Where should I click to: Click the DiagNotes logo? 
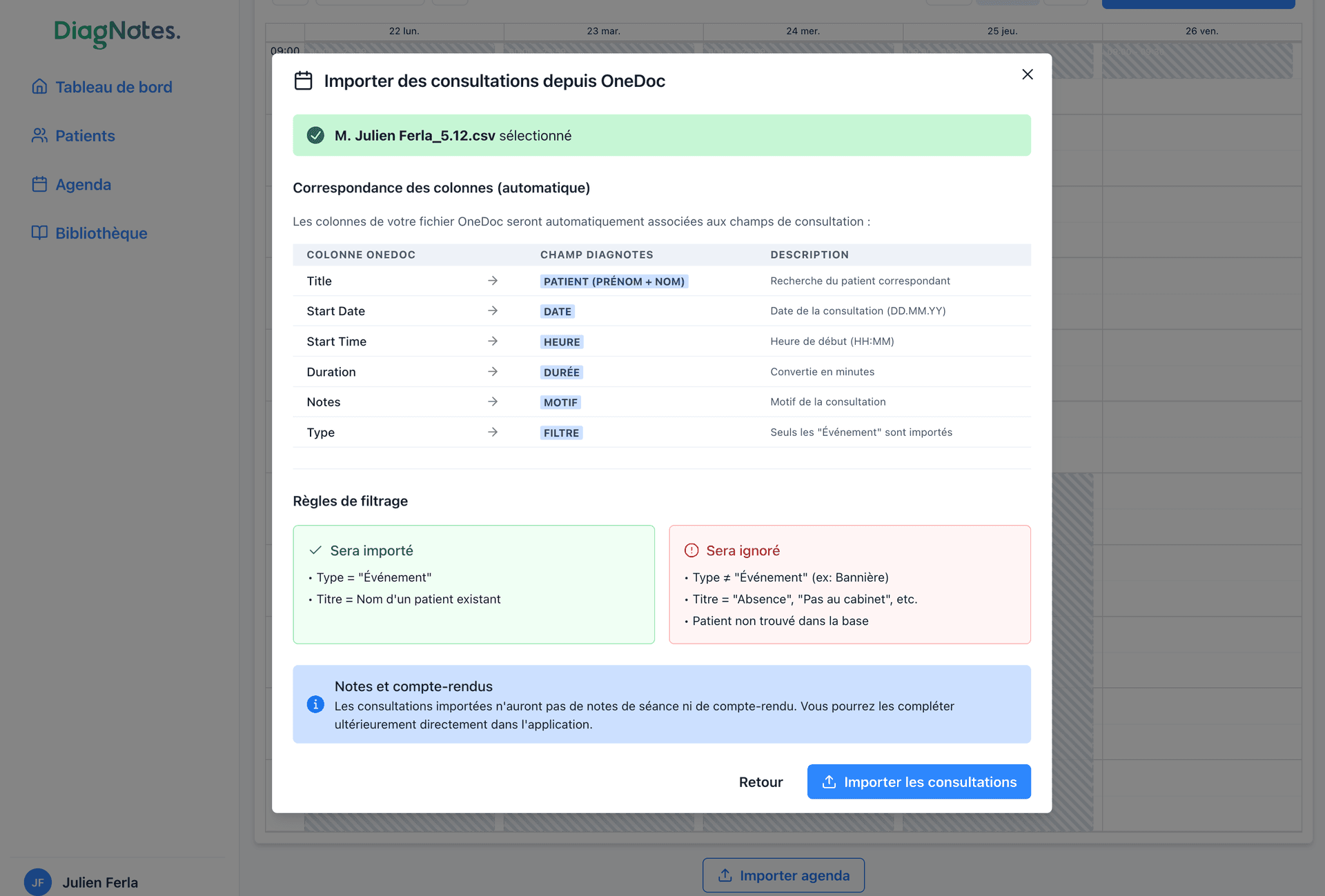click(117, 32)
